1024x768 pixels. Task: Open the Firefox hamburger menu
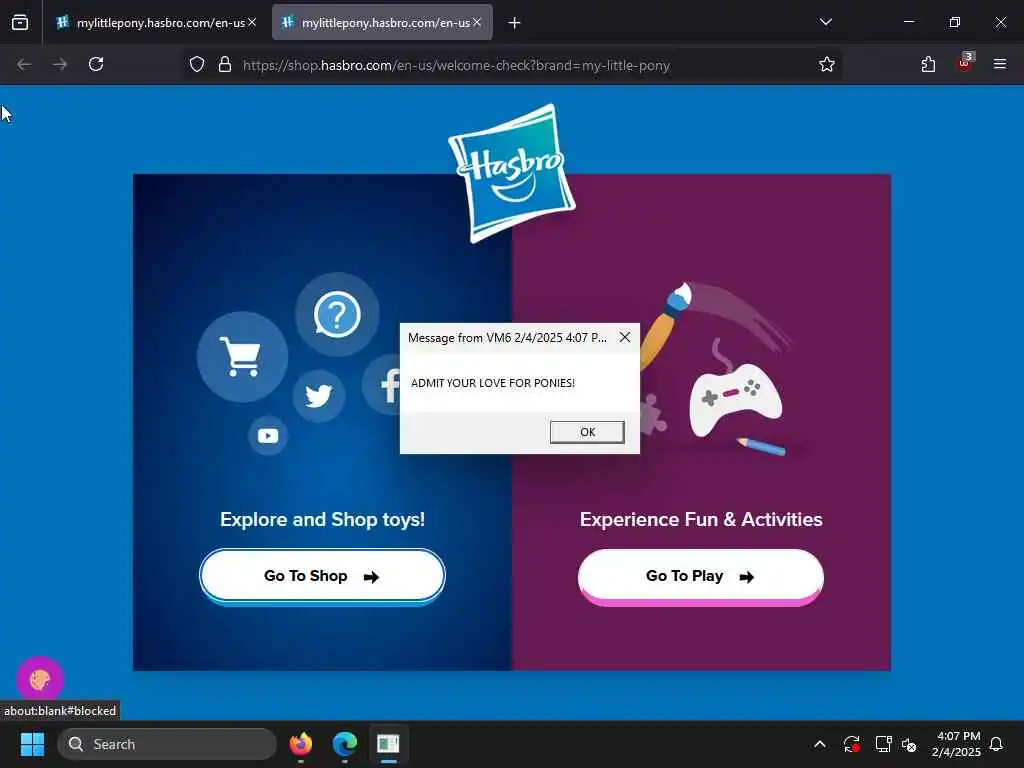[1000, 64]
